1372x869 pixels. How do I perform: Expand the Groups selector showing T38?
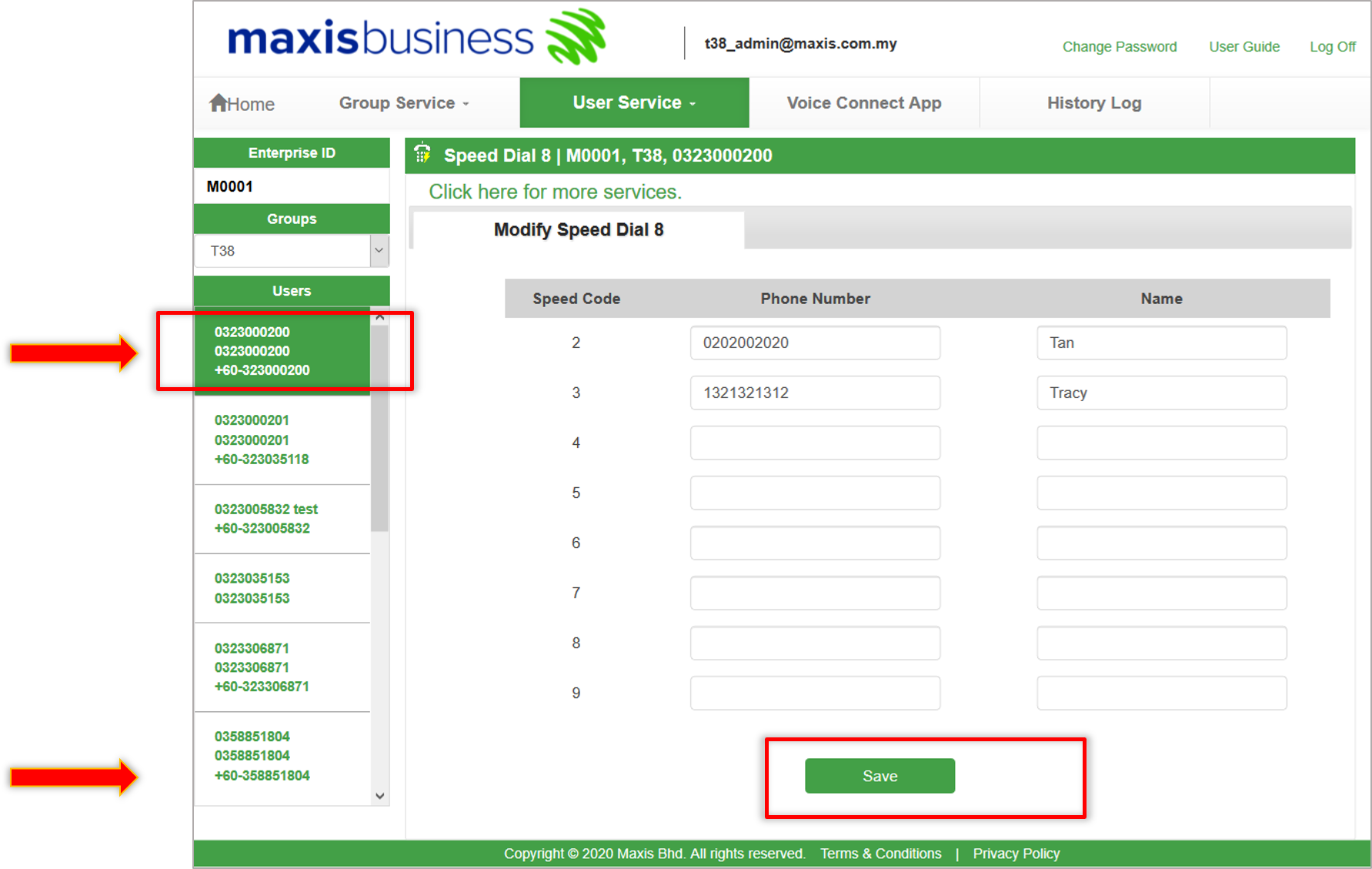(x=379, y=250)
